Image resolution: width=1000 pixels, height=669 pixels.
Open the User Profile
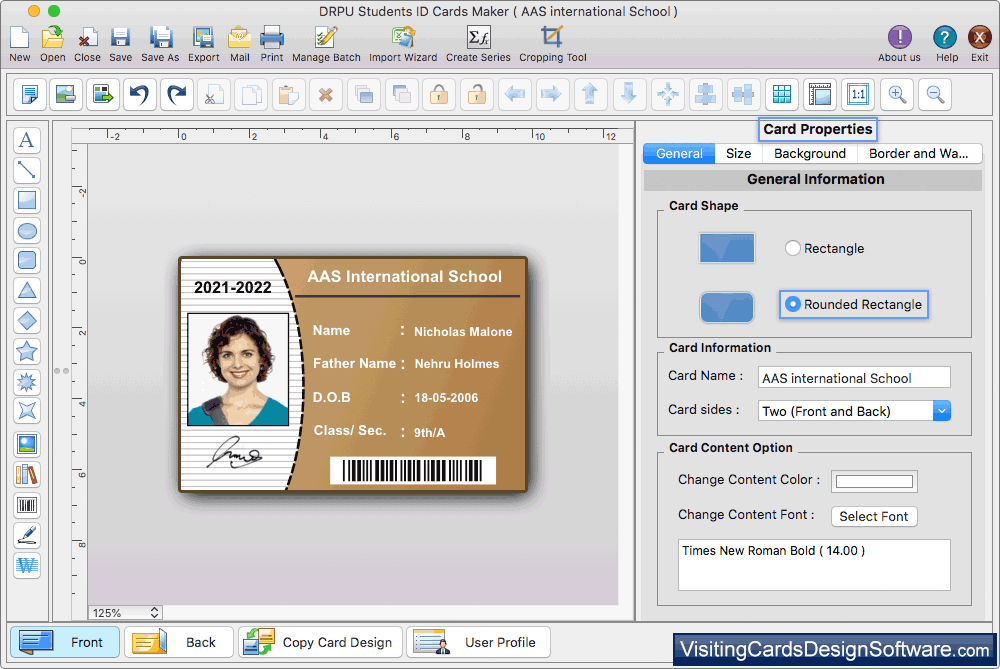pos(478,642)
